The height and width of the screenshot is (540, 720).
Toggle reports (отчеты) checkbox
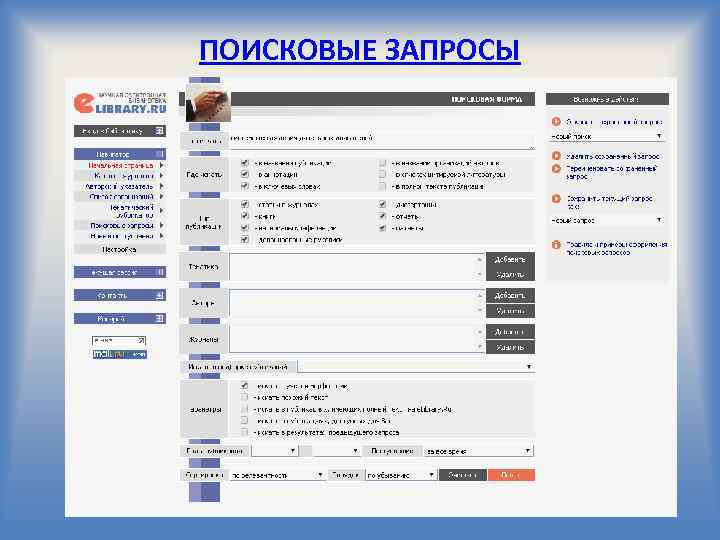(382, 216)
